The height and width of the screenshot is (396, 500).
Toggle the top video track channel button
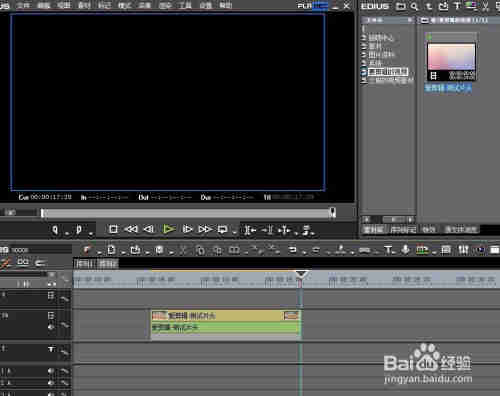[51, 295]
